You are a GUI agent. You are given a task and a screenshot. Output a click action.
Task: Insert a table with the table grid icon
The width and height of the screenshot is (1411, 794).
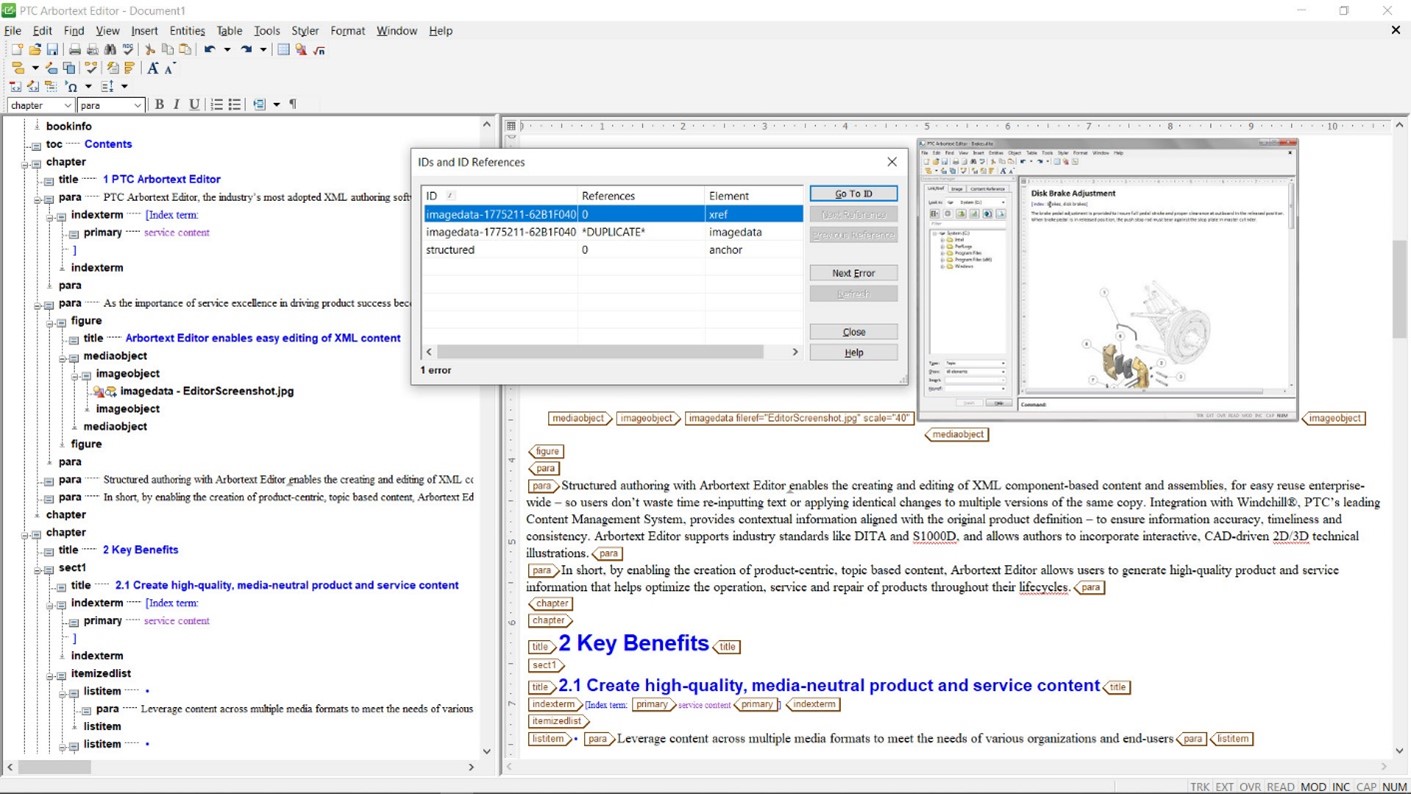[283, 49]
